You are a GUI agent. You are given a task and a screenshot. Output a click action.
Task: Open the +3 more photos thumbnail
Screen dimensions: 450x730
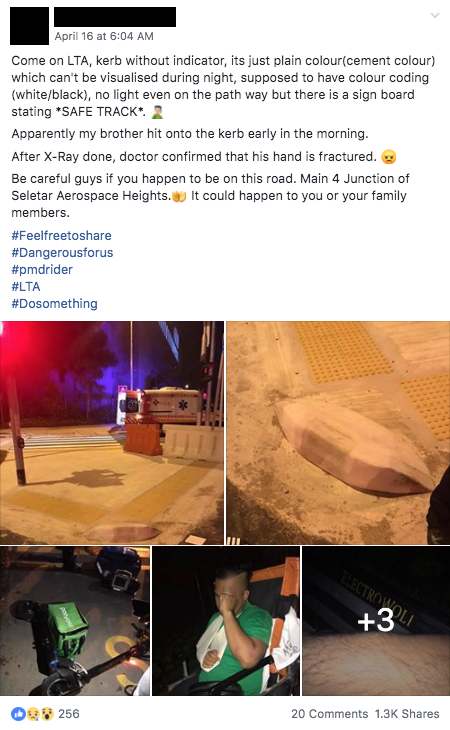pos(376,621)
